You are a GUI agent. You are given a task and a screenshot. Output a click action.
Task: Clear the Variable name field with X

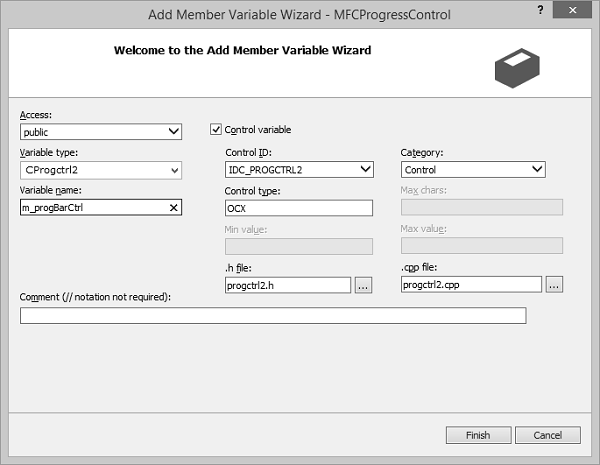pos(173,208)
